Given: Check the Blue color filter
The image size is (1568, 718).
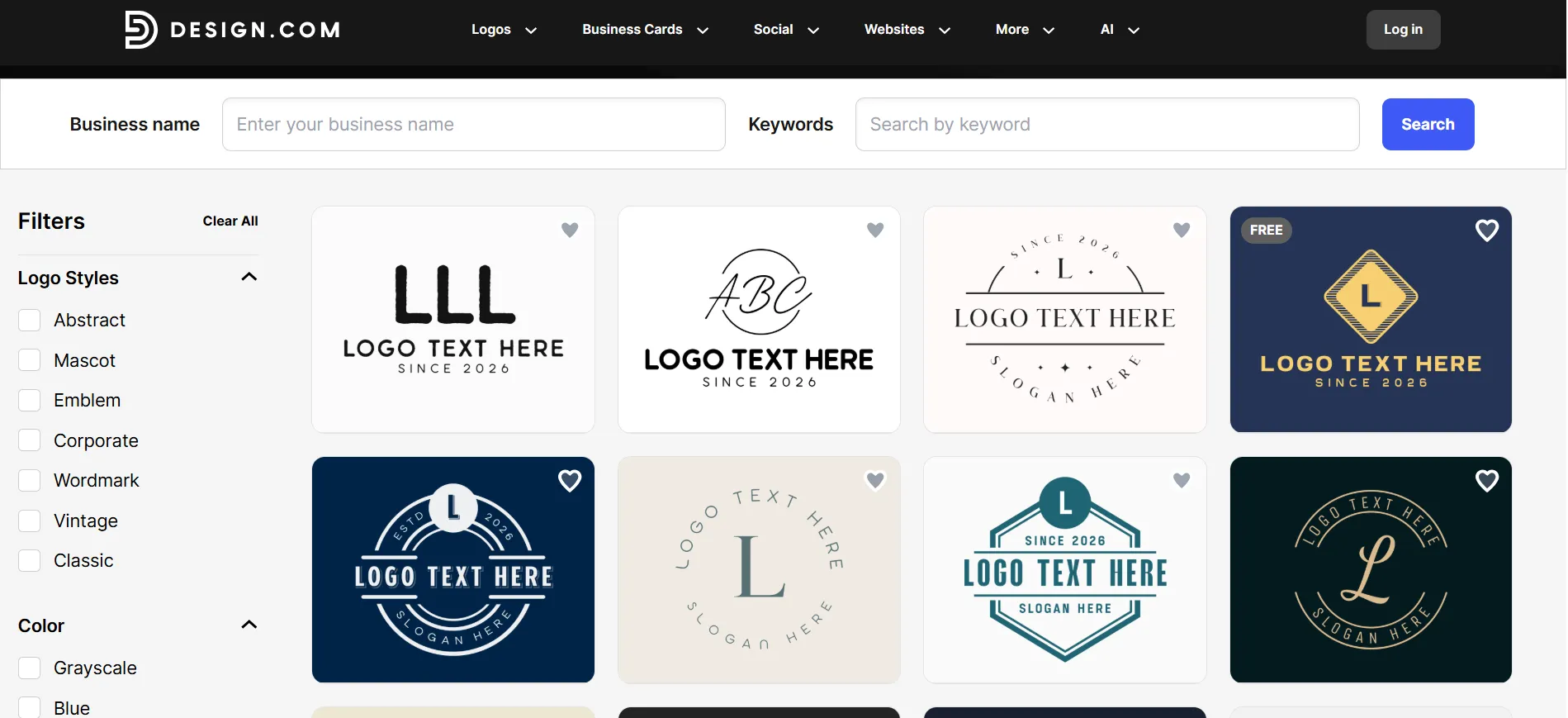Looking at the screenshot, I should (x=30, y=708).
